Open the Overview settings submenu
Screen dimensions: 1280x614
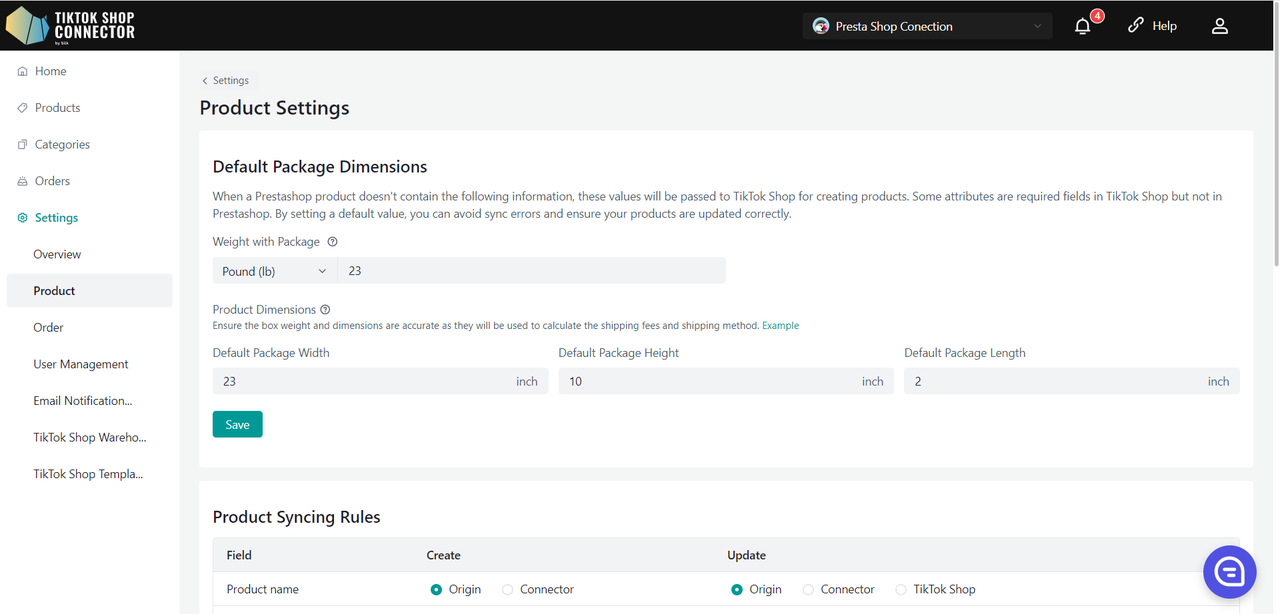(57, 255)
